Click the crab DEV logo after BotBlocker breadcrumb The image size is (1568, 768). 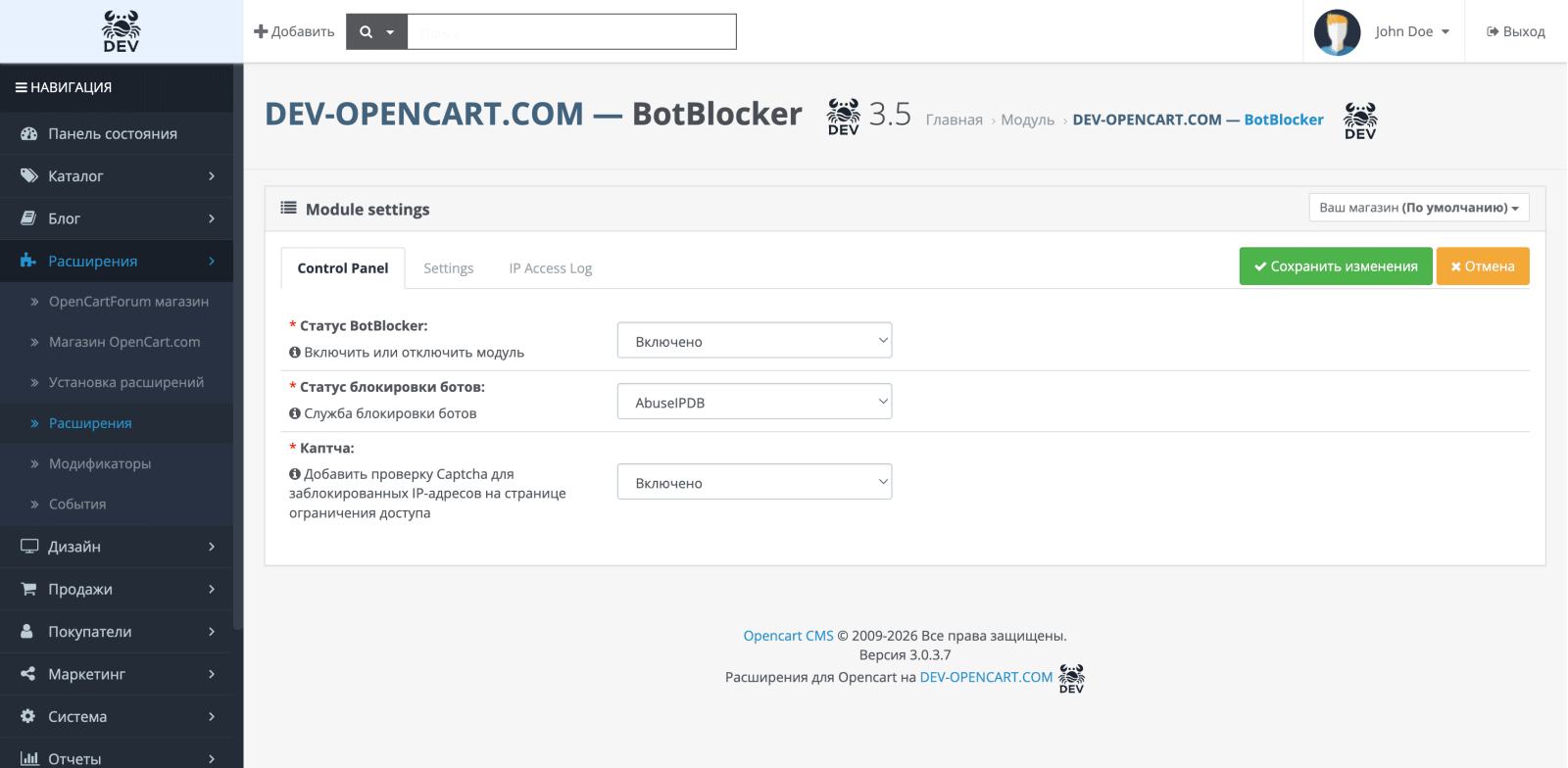(x=1360, y=120)
